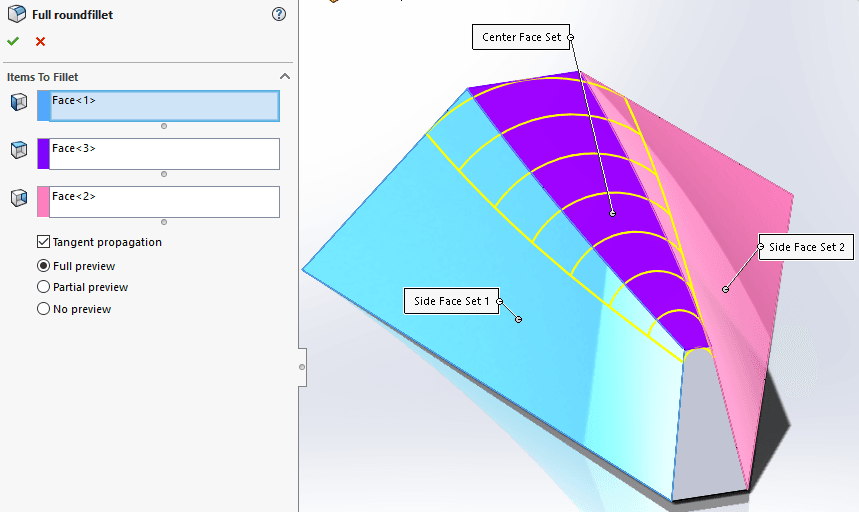Click the face set icon beside Face<3>
The width and height of the screenshot is (859, 512).
point(18,150)
